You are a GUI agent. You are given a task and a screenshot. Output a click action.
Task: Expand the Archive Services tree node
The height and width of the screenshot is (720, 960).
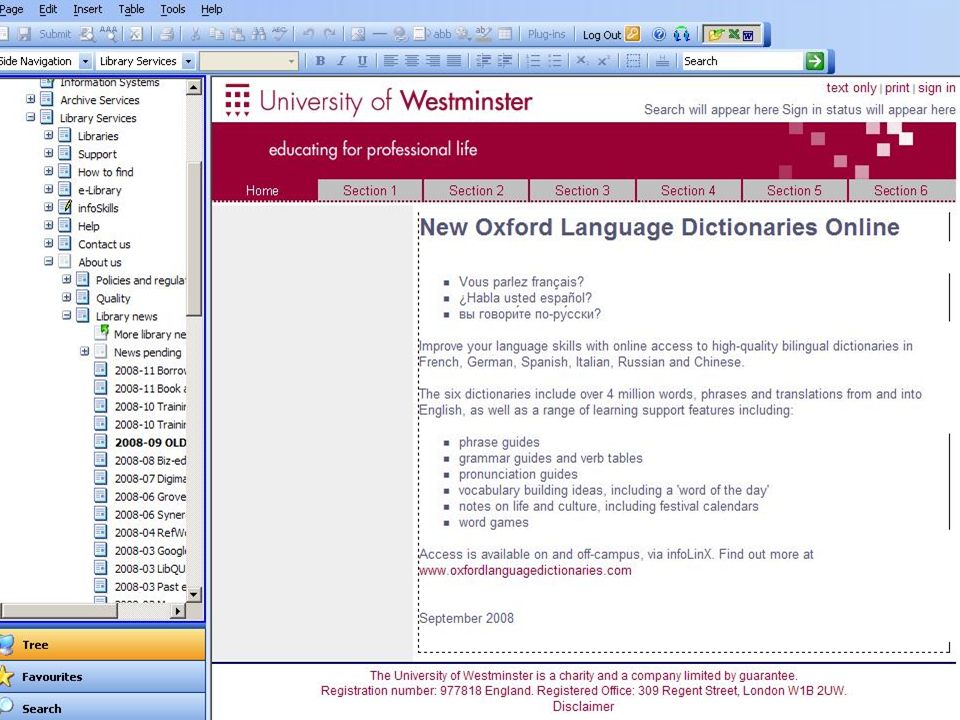click(31, 99)
